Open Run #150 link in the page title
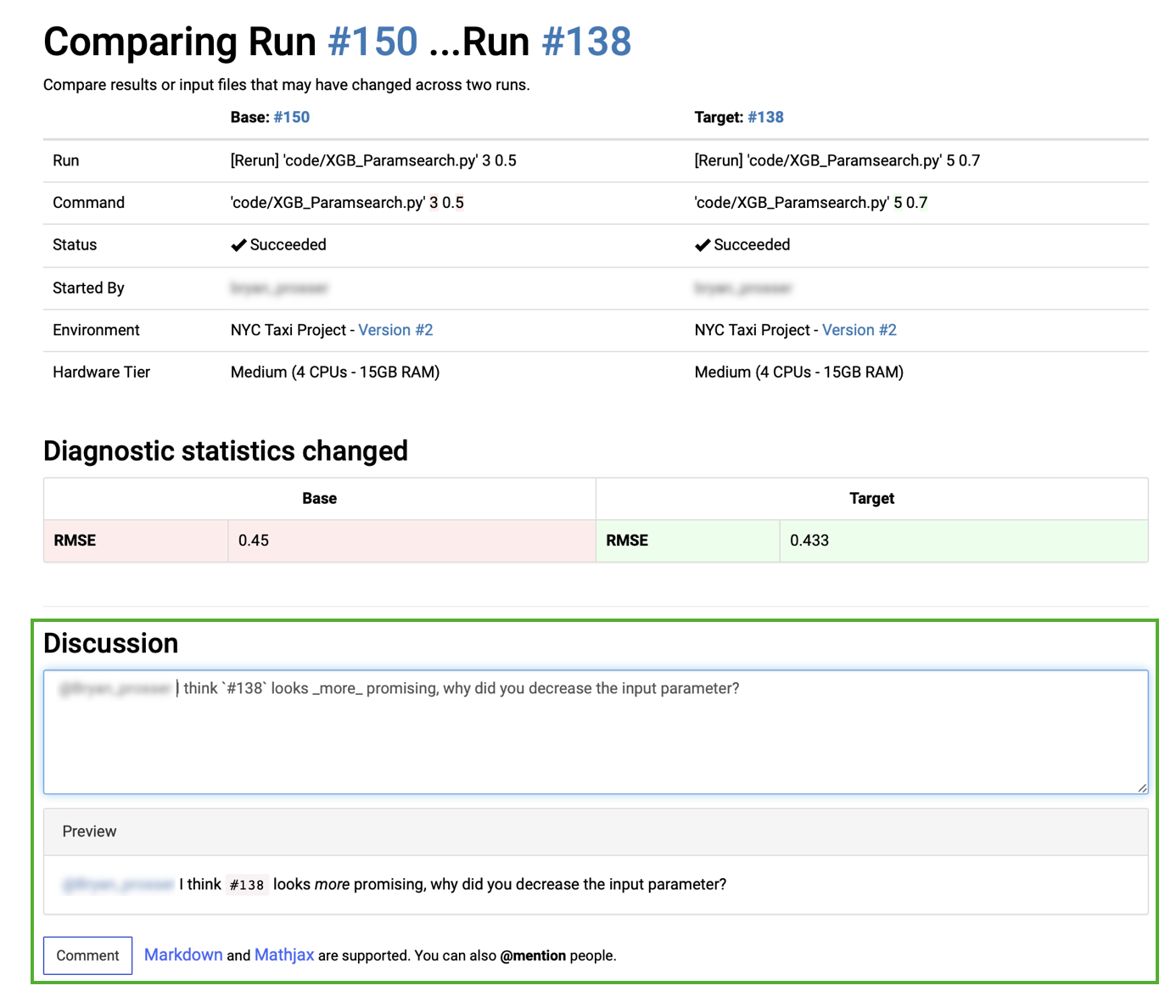 372,42
